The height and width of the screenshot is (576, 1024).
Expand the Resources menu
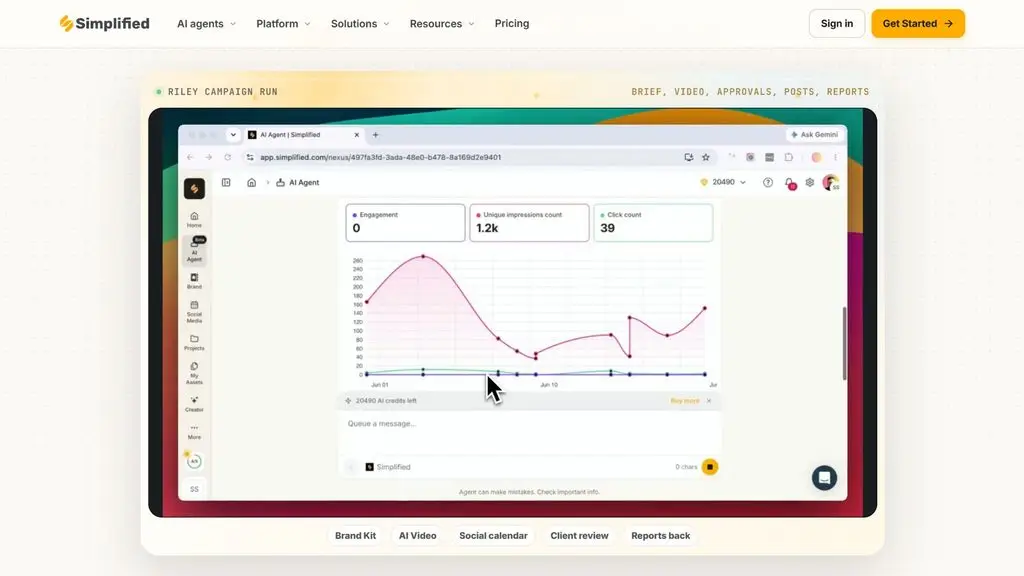(x=441, y=24)
